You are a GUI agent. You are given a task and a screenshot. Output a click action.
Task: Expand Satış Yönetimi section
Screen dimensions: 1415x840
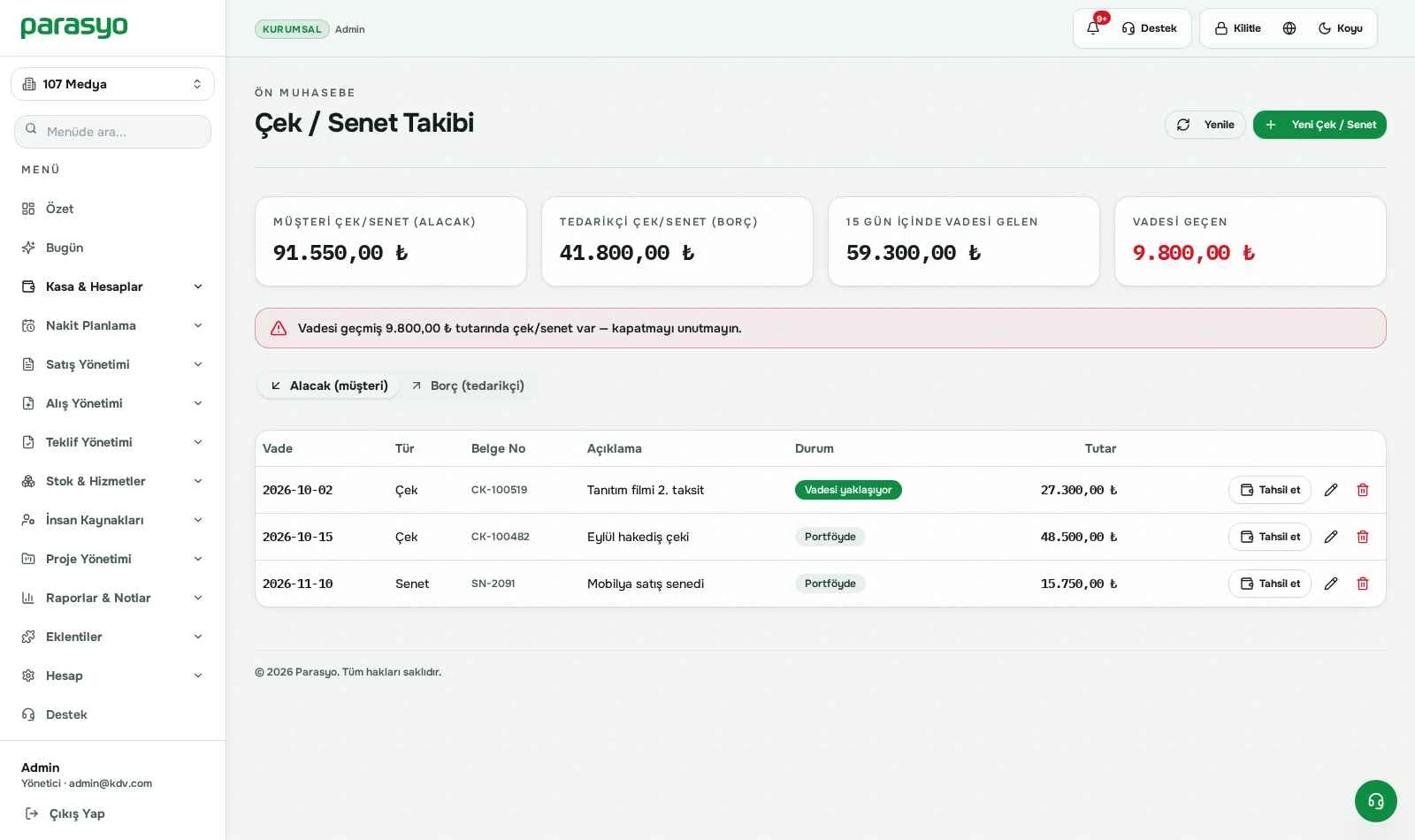(113, 364)
